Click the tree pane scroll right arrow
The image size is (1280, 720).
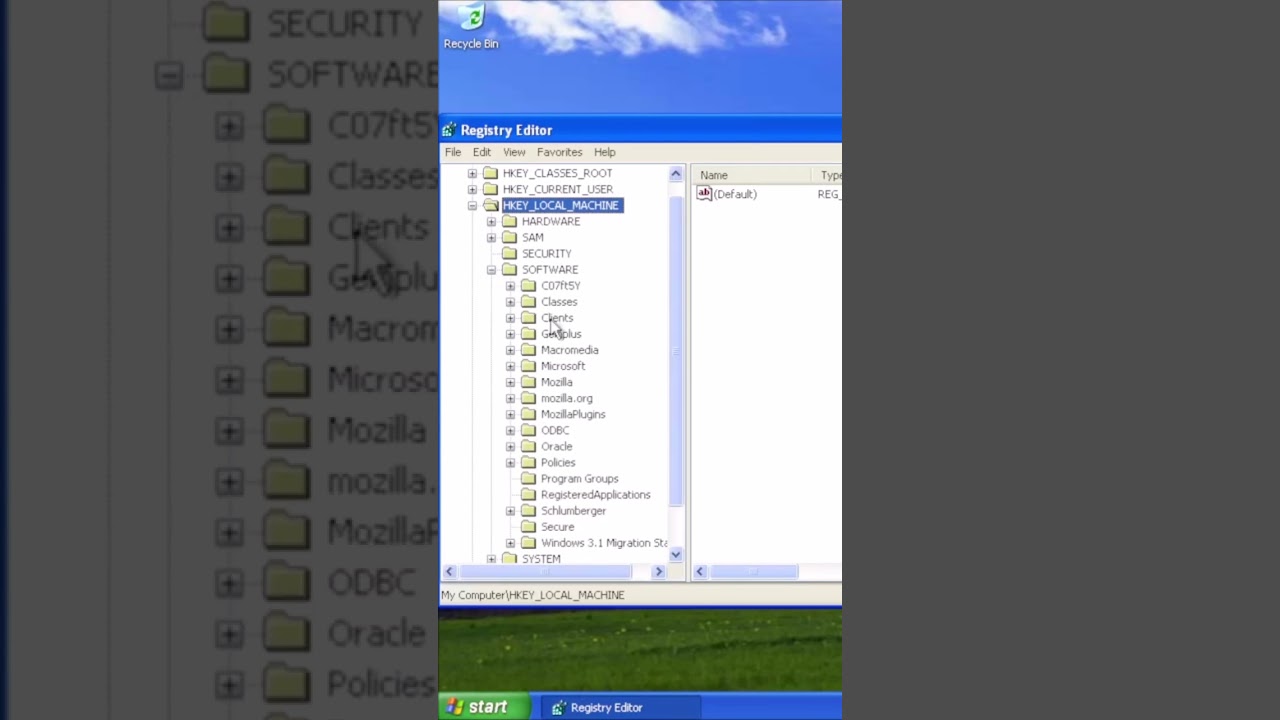(x=658, y=571)
